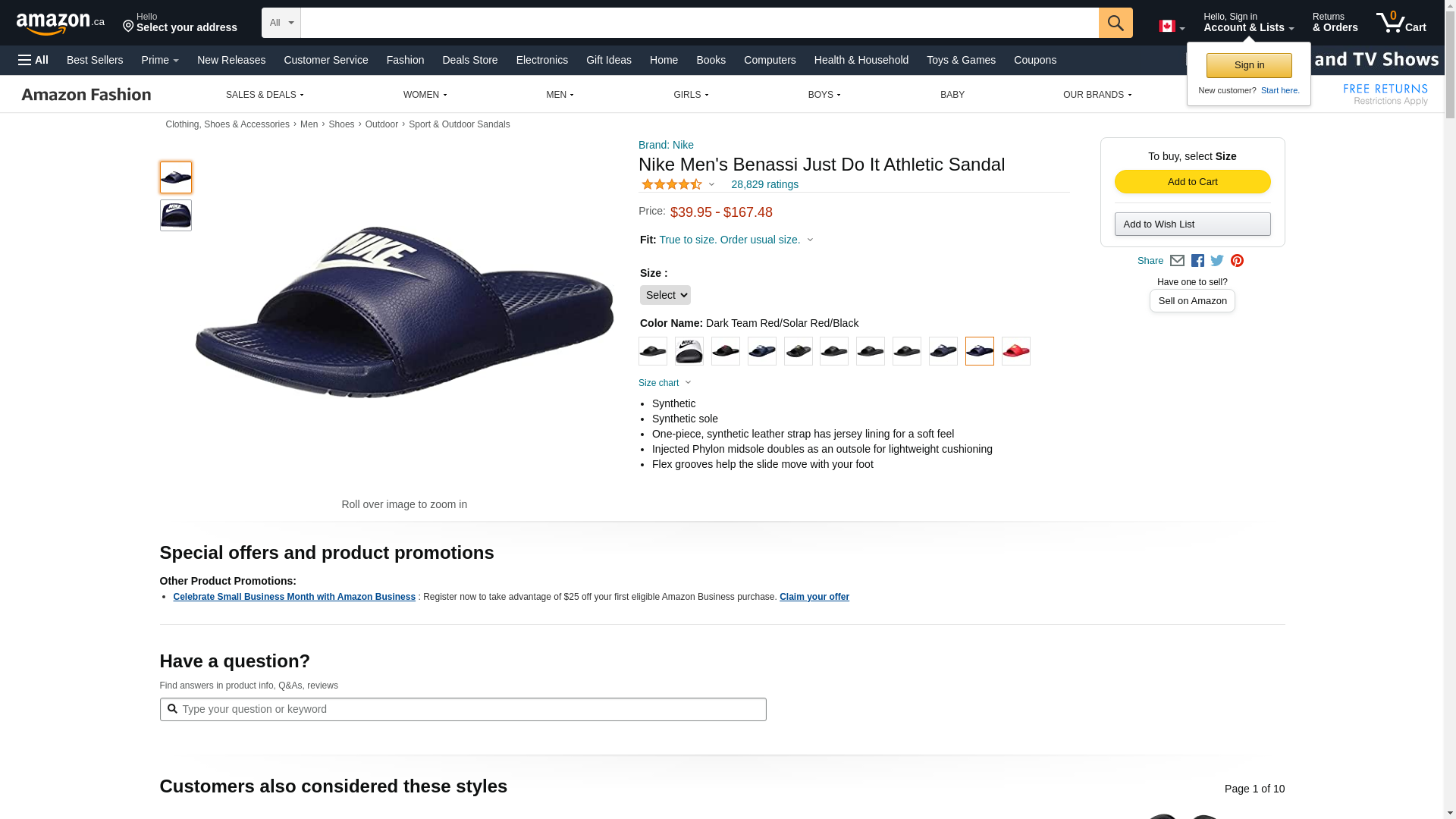
Task: Share product on Twitter
Action: 1217,260
